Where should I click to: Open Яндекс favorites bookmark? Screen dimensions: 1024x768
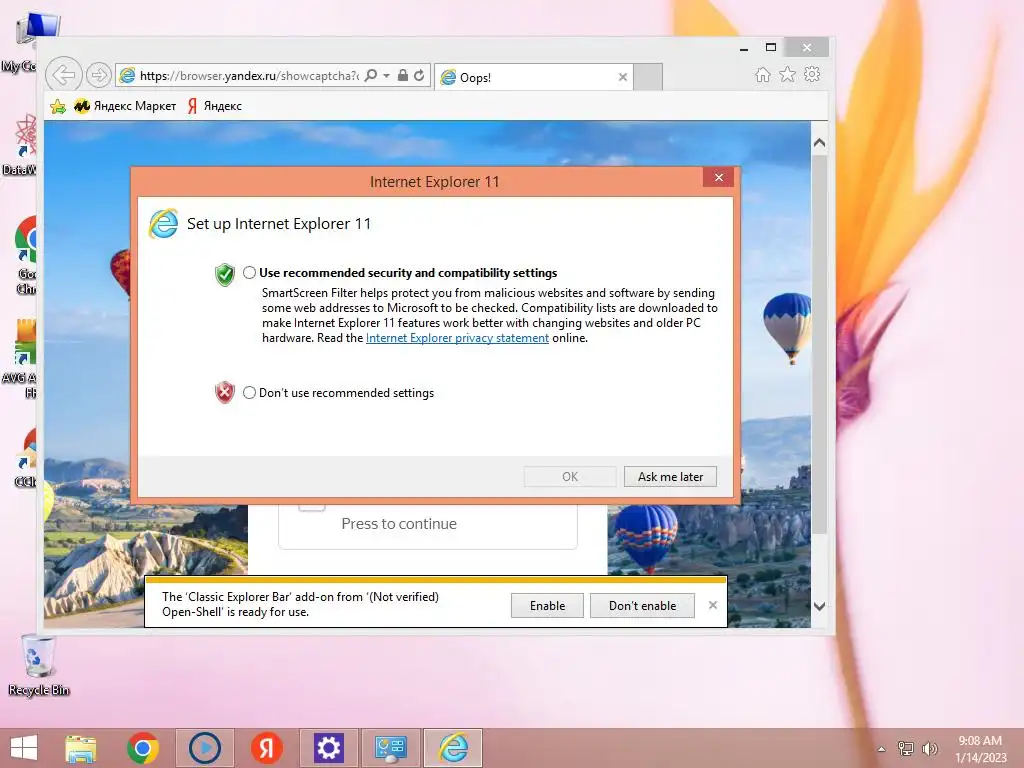click(214, 106)
